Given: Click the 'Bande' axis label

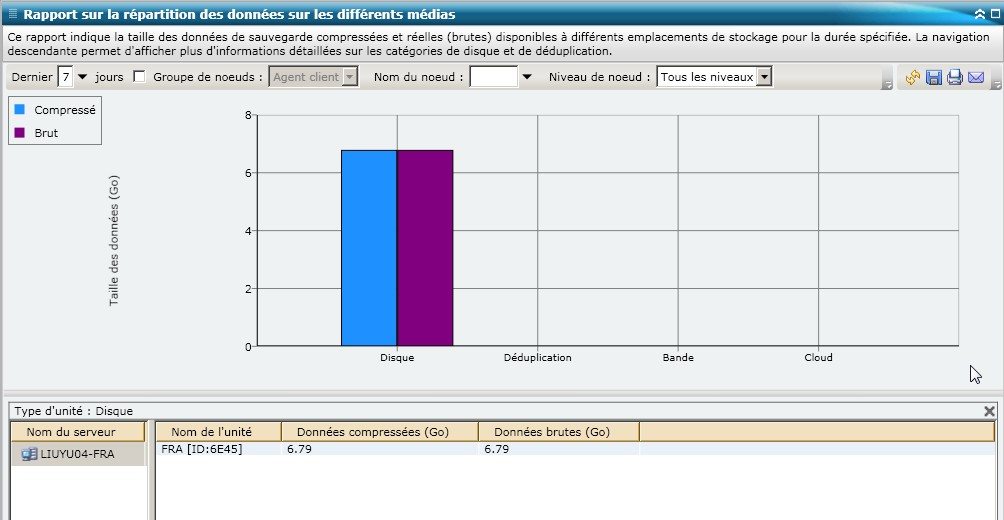Looking at the screenshot, I should tap(678, 357).
